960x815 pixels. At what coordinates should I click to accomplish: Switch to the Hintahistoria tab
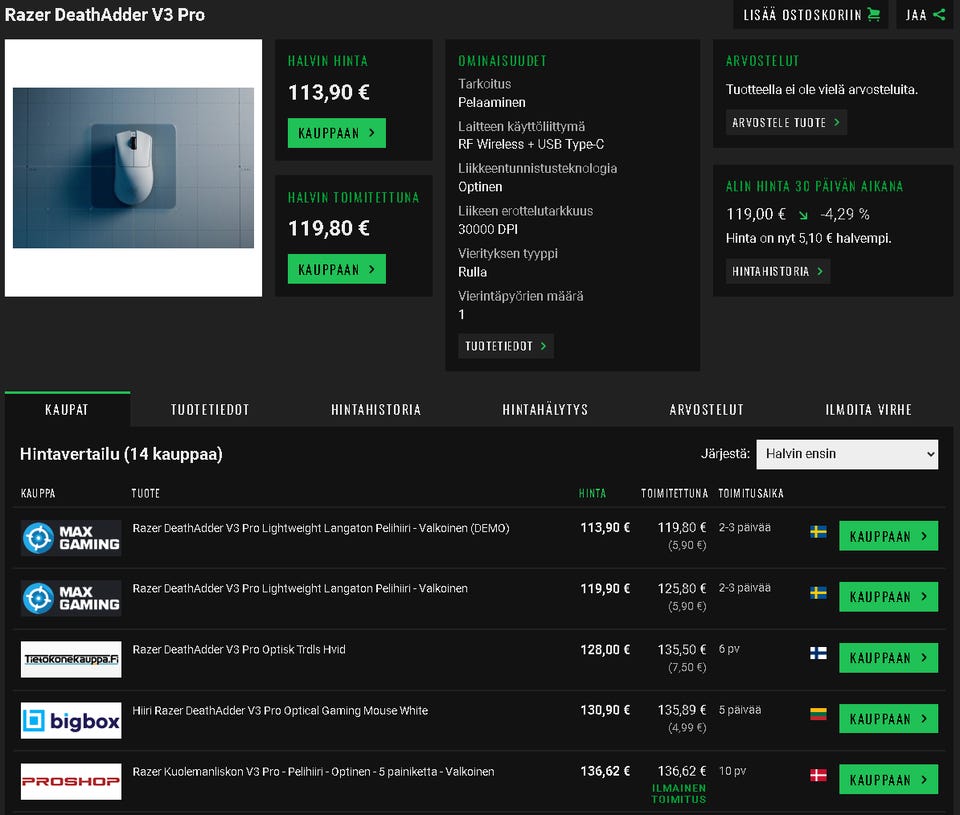376,409
